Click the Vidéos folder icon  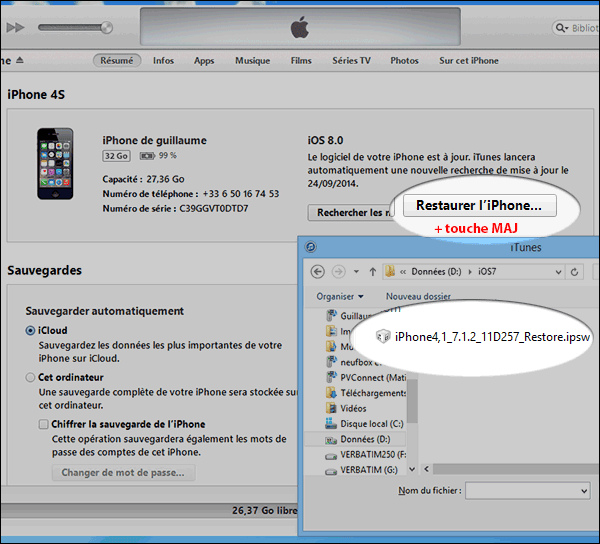coord(331,408)
